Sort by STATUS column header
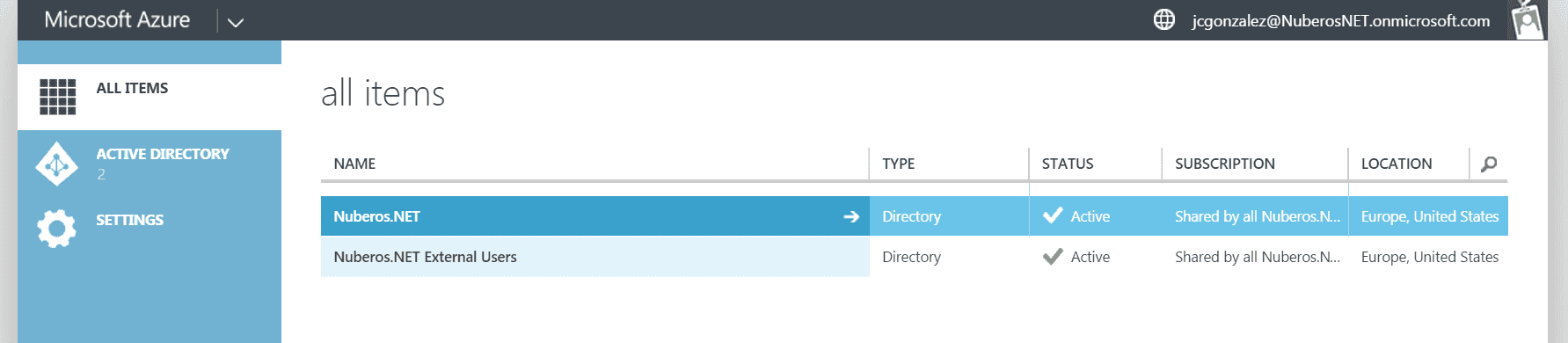Image resolution: width=1568 pixels, height=343 pixels. point(1068,164)
